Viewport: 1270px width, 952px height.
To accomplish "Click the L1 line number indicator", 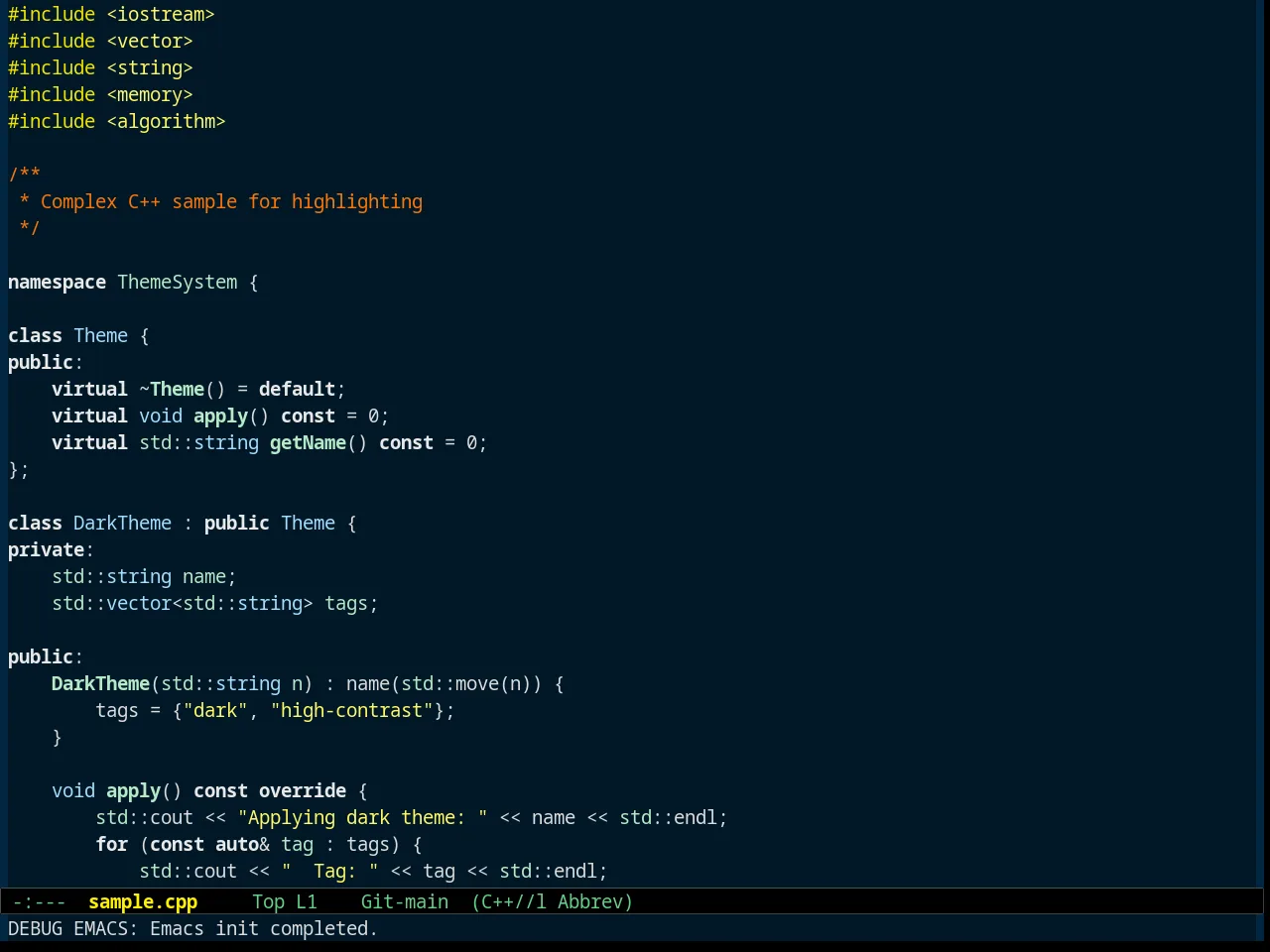I will pyautogui.click(x=307, y=901).
